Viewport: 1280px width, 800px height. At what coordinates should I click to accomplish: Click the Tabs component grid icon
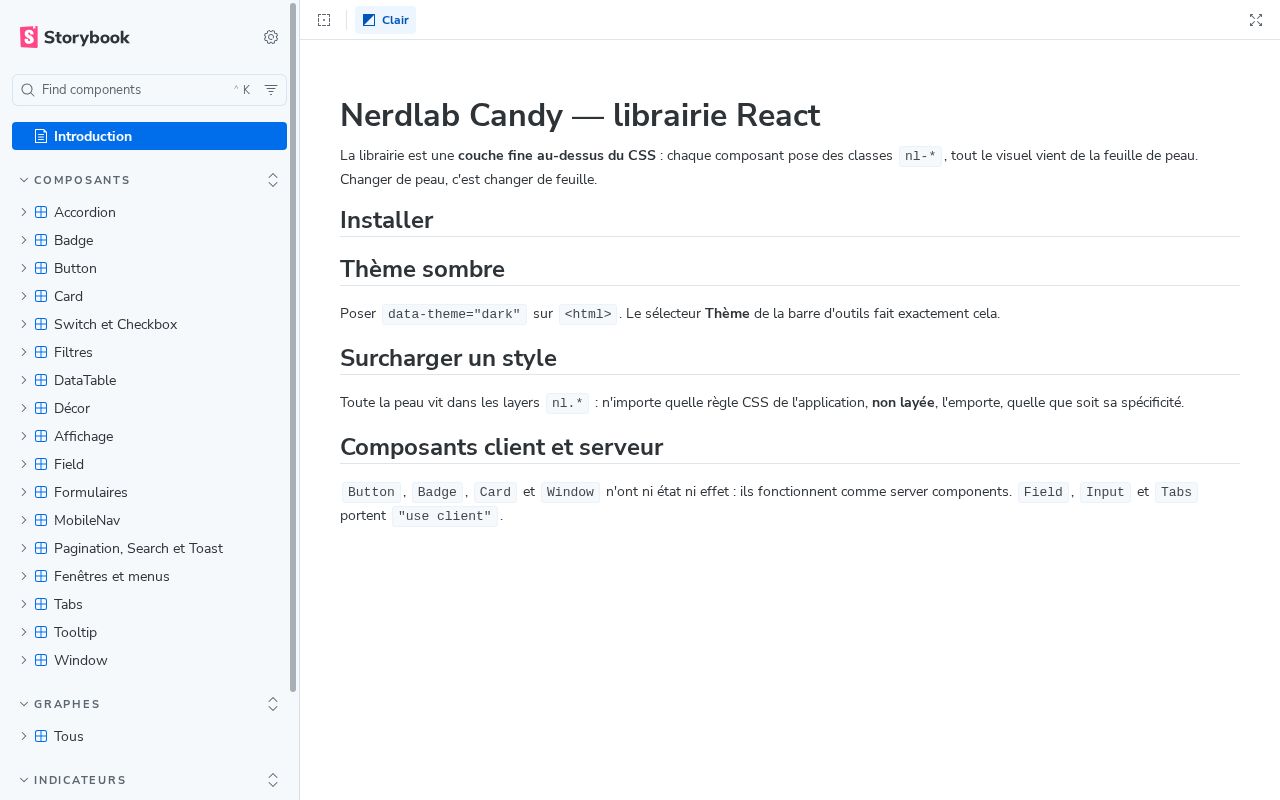41,604
